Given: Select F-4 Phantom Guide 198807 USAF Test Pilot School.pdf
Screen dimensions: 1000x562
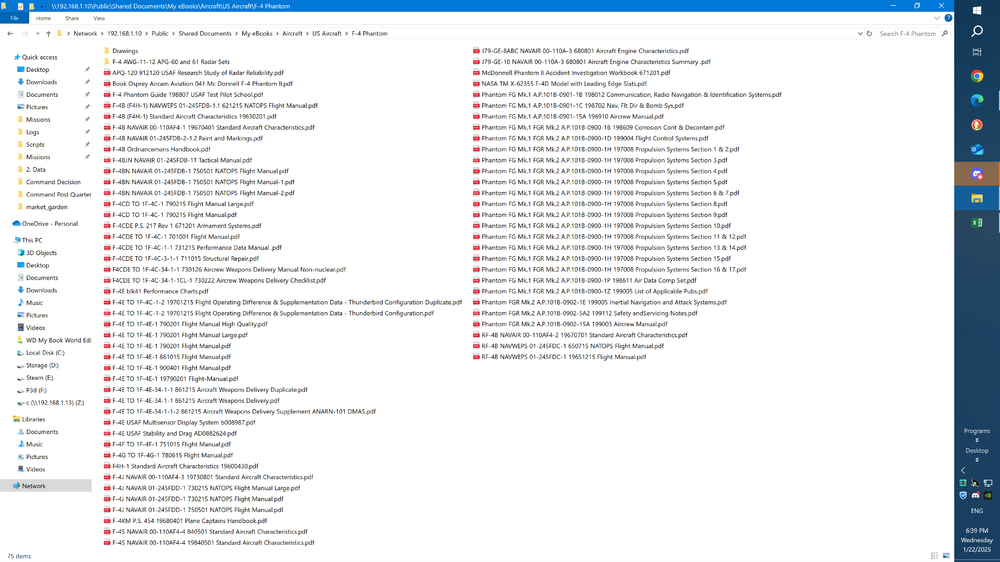Looking at the screenshot, I should pos(184,94).
